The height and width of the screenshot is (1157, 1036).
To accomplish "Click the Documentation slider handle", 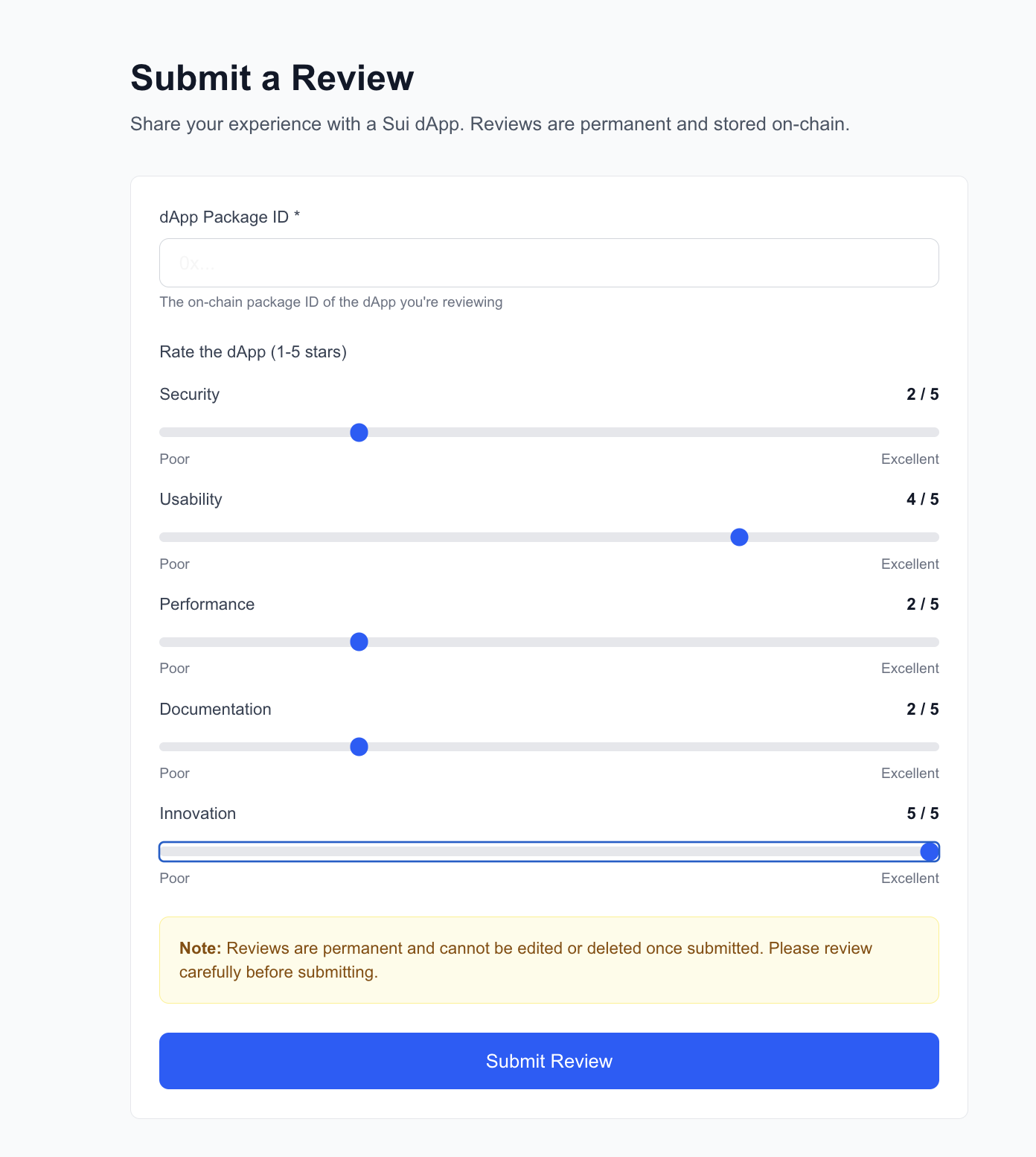I will [x=359, y=746].
